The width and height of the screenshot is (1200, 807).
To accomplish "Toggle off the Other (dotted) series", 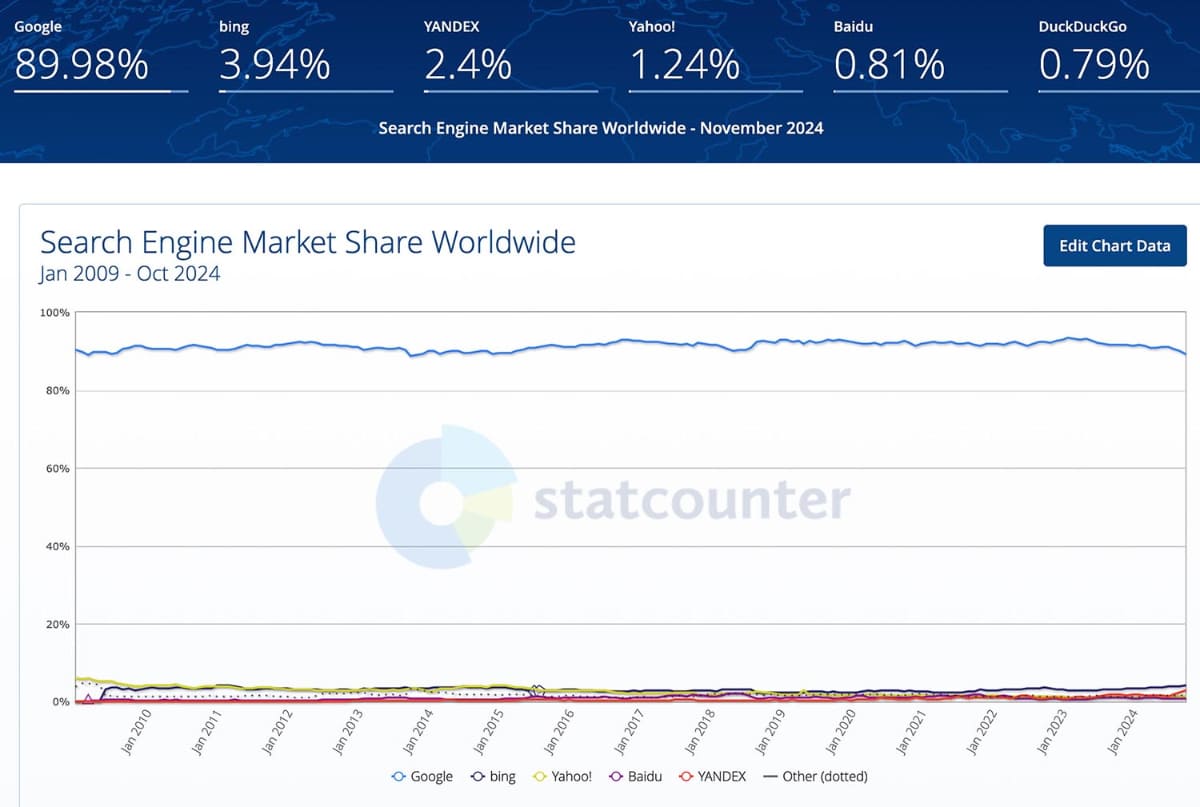I will tap(817, 777).
